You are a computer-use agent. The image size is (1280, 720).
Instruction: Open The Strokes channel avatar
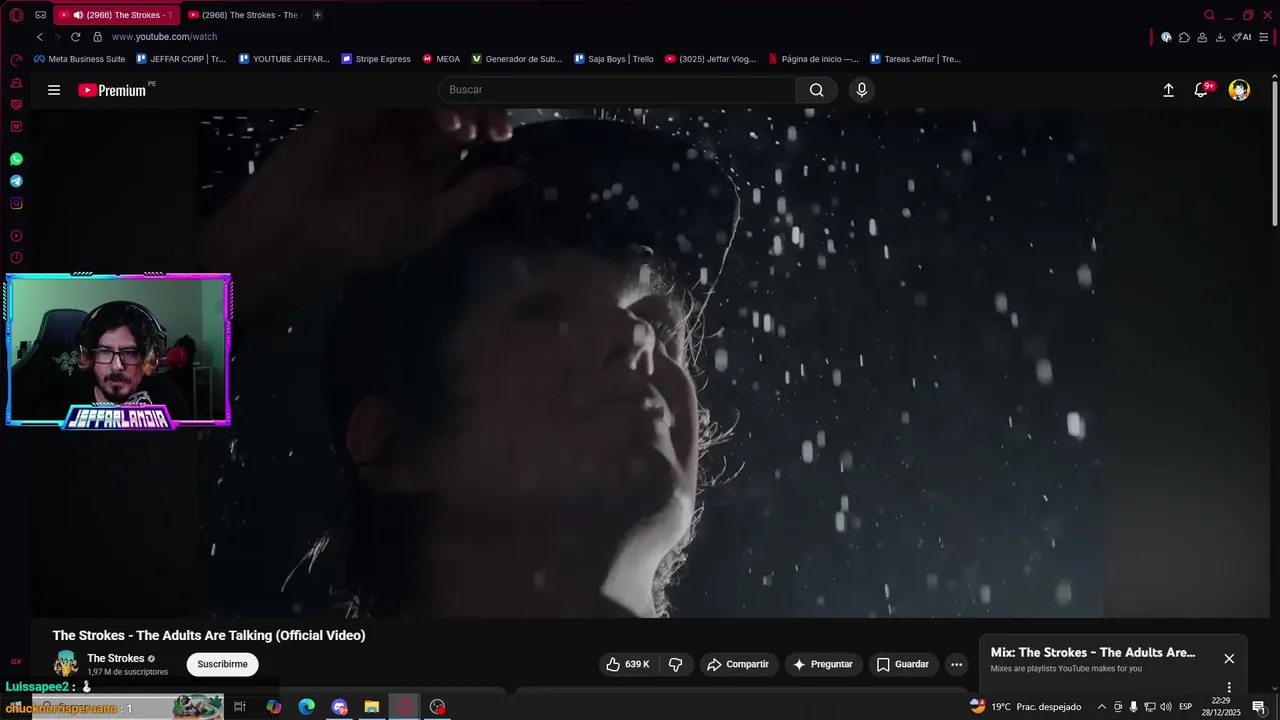pyautogui.click(x=66, y=664)
